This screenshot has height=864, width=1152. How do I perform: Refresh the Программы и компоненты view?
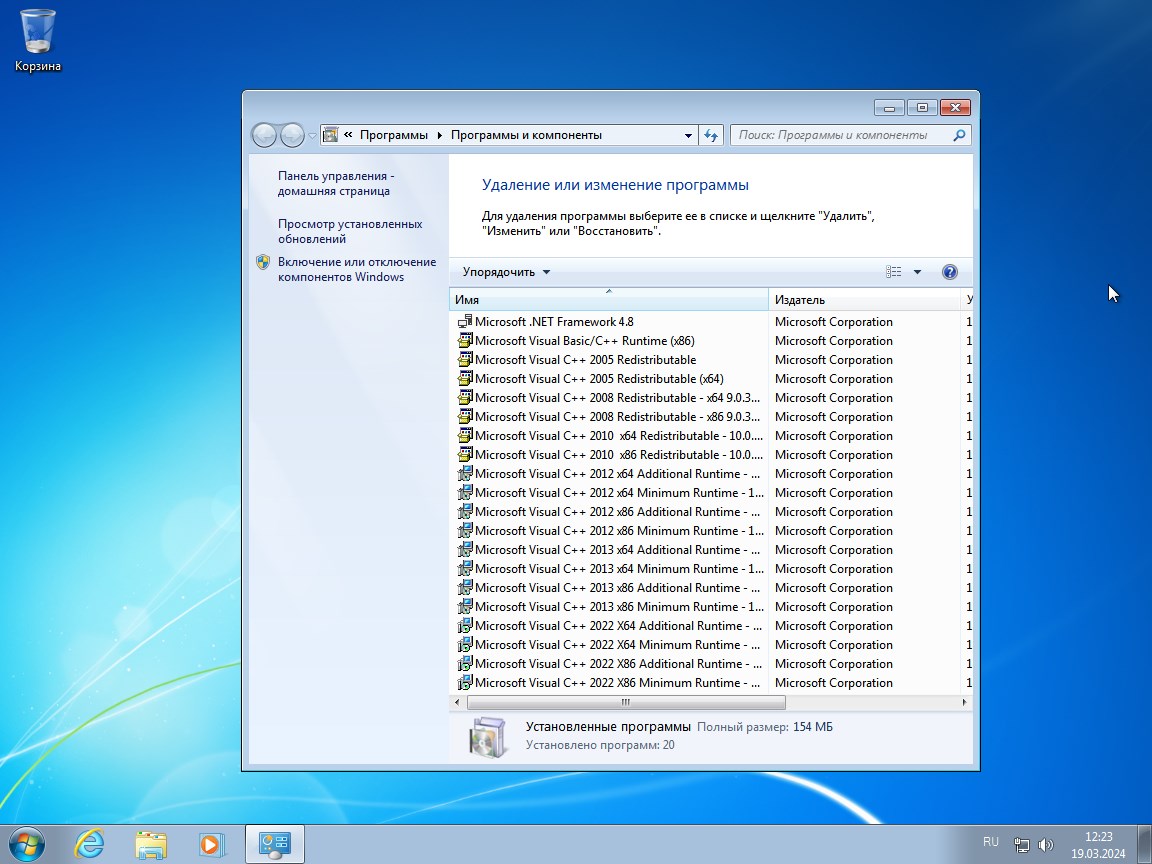710,135
